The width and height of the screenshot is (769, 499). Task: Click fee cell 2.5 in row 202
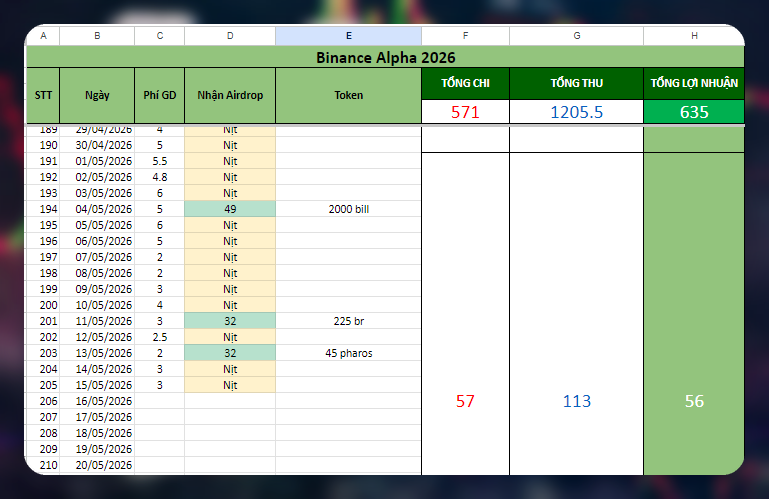(x=160, y=337)
